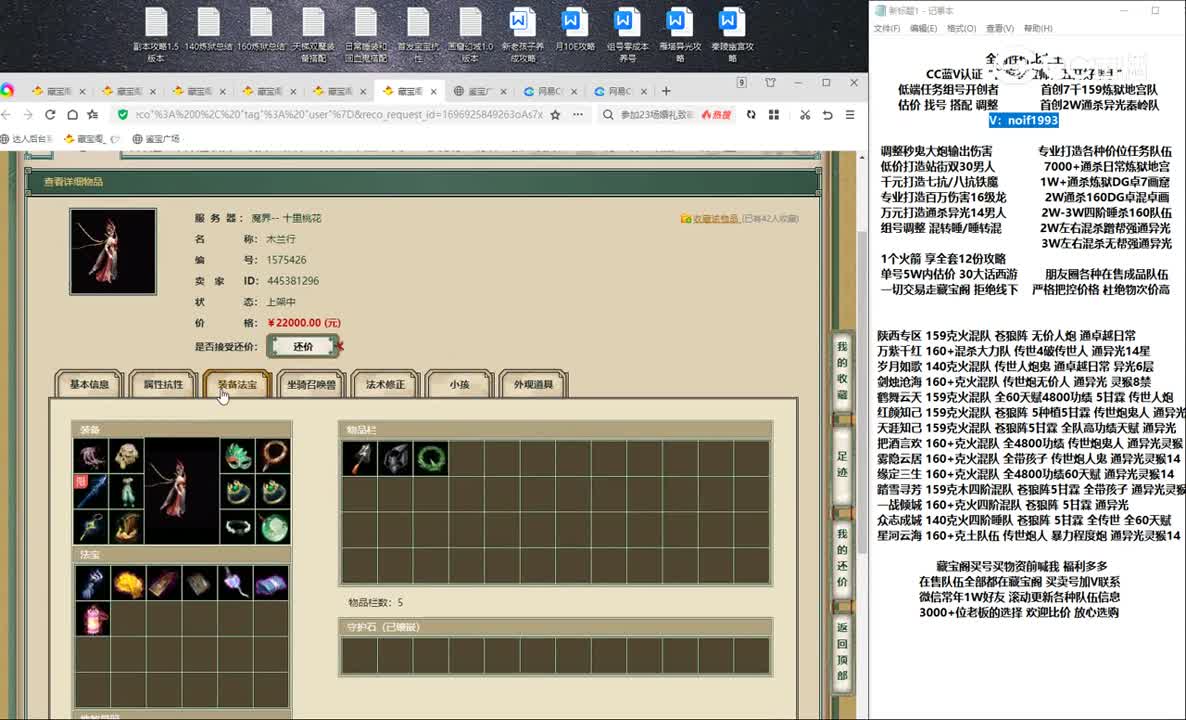
Task: Select the dark armor item in 物品栏
Action: tap(396, 458)
